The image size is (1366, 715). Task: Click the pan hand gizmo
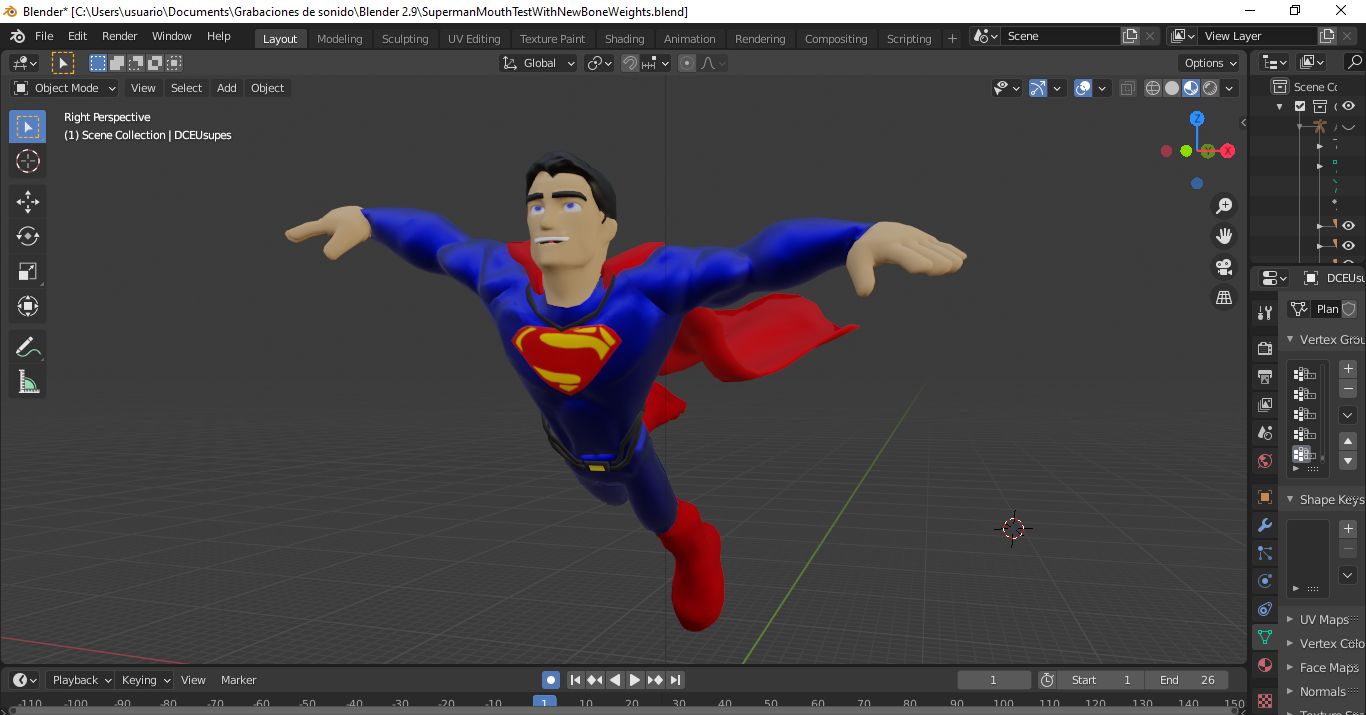[x=1224, y=236]
